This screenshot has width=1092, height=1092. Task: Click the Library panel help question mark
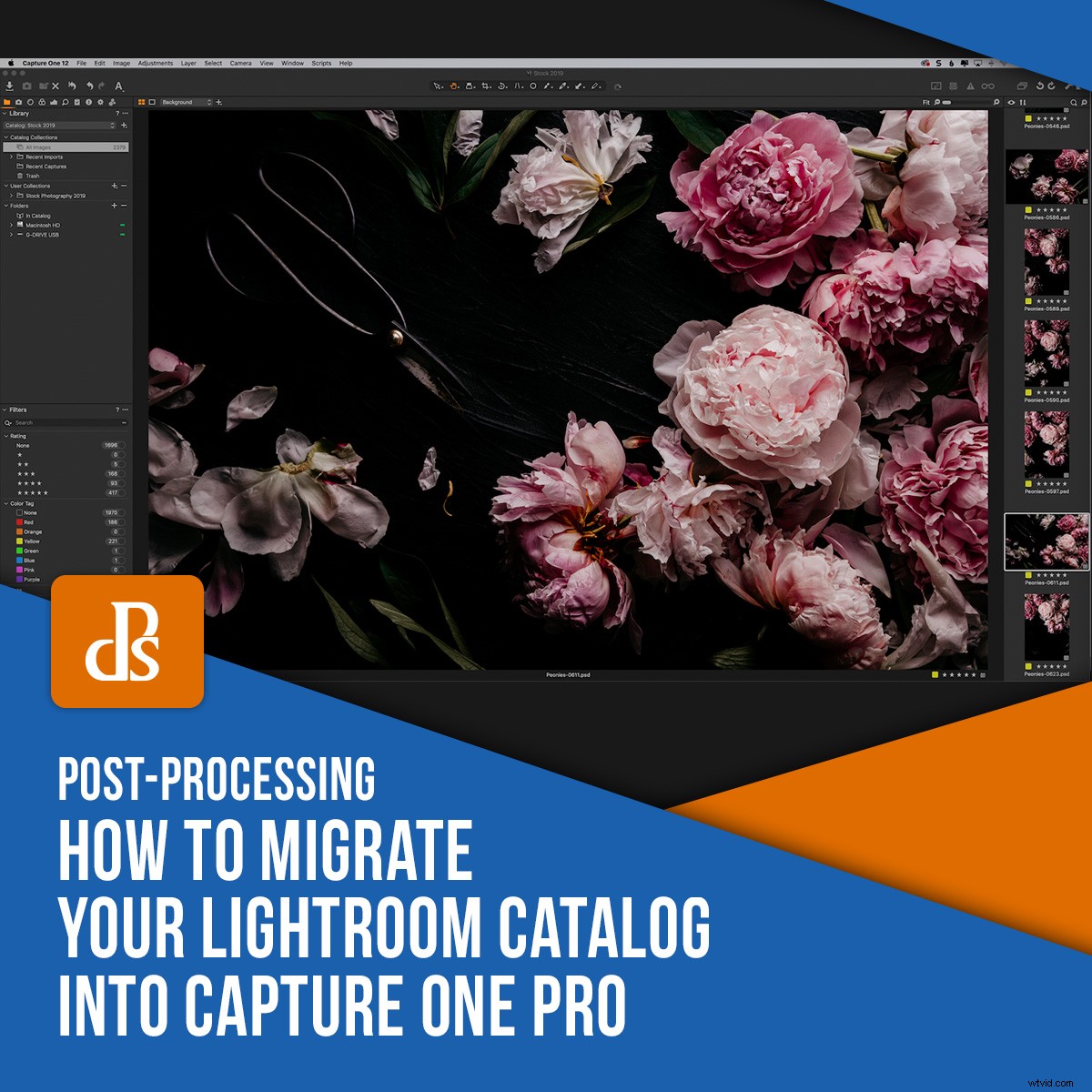point(116,114)
